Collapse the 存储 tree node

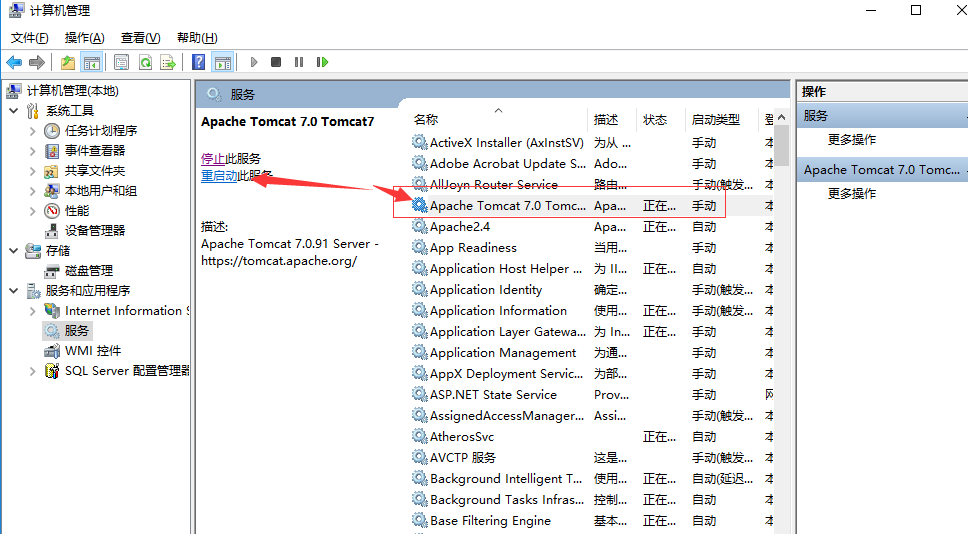tap(14, 251)
